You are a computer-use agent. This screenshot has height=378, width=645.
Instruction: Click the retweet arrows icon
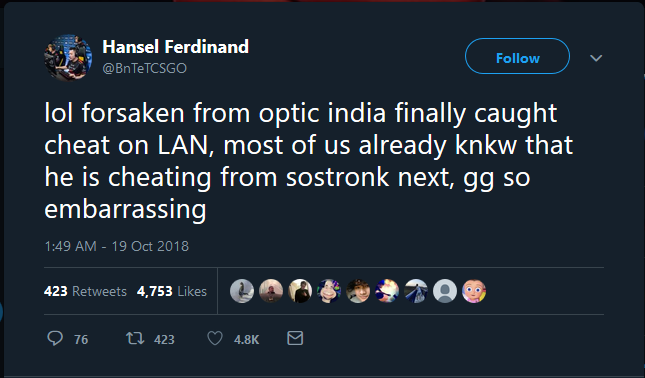(x=135, y=339)
